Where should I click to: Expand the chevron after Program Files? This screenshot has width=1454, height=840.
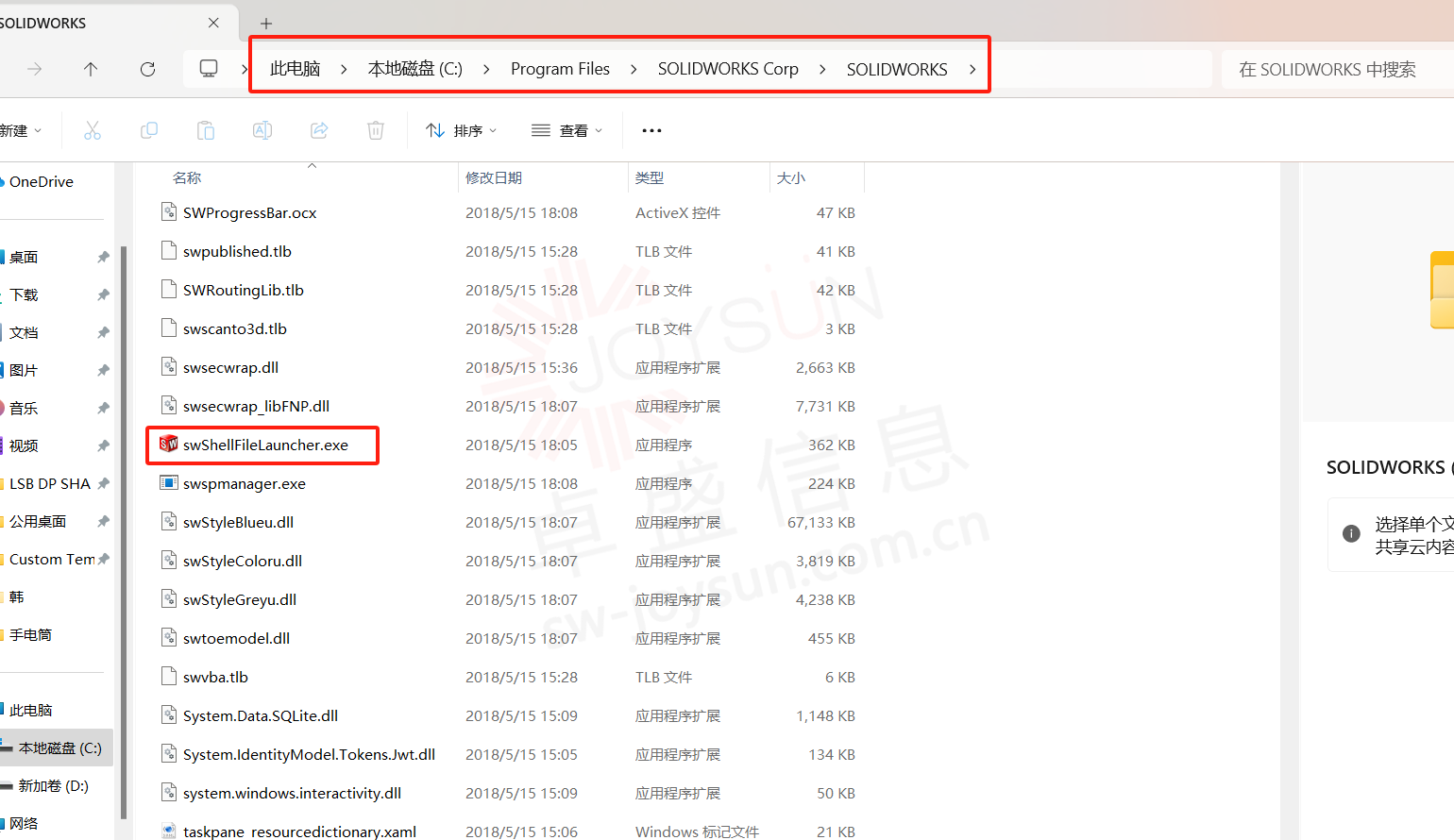pos(633,69)
